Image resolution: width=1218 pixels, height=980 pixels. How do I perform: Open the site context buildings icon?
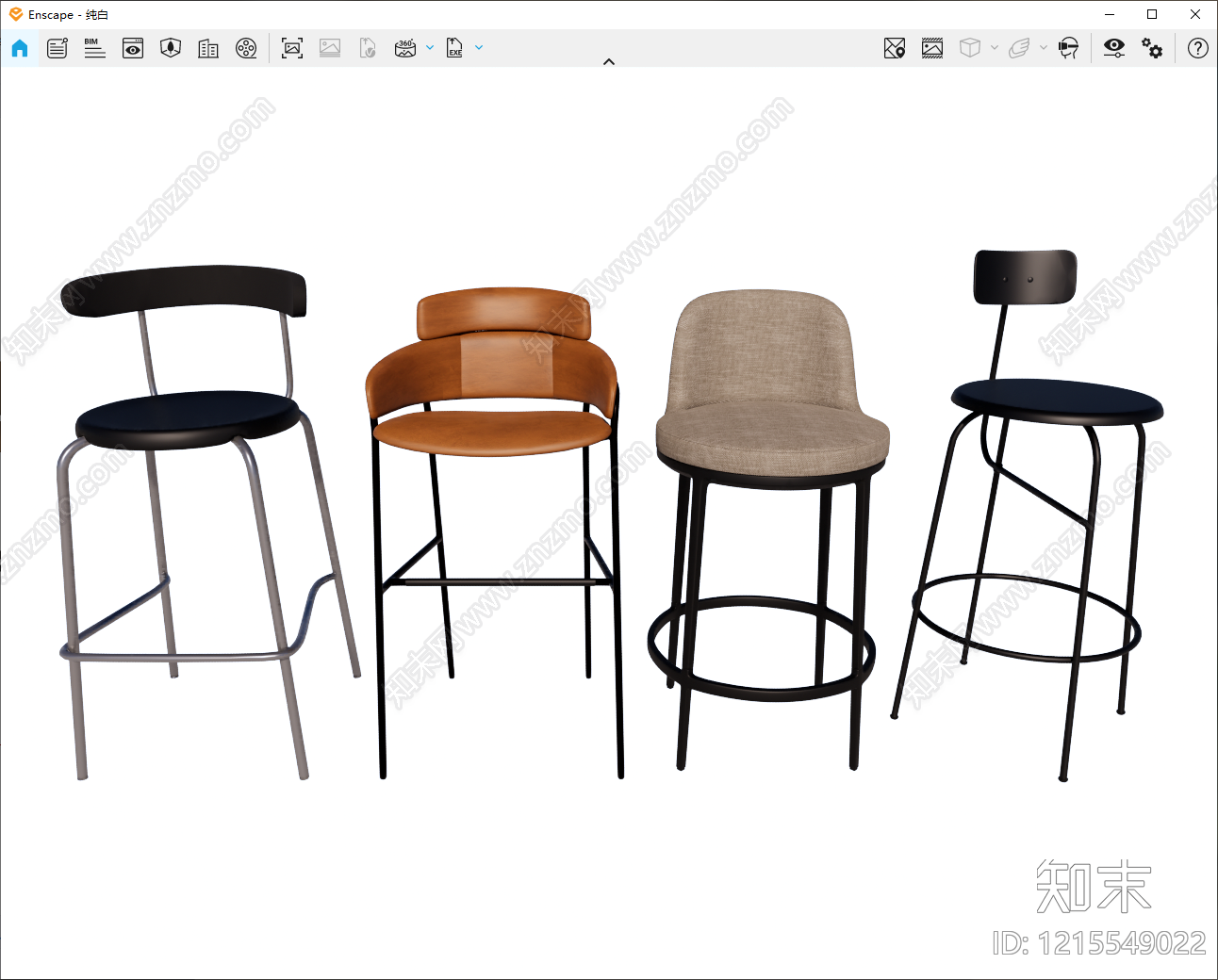click(208, 48)
